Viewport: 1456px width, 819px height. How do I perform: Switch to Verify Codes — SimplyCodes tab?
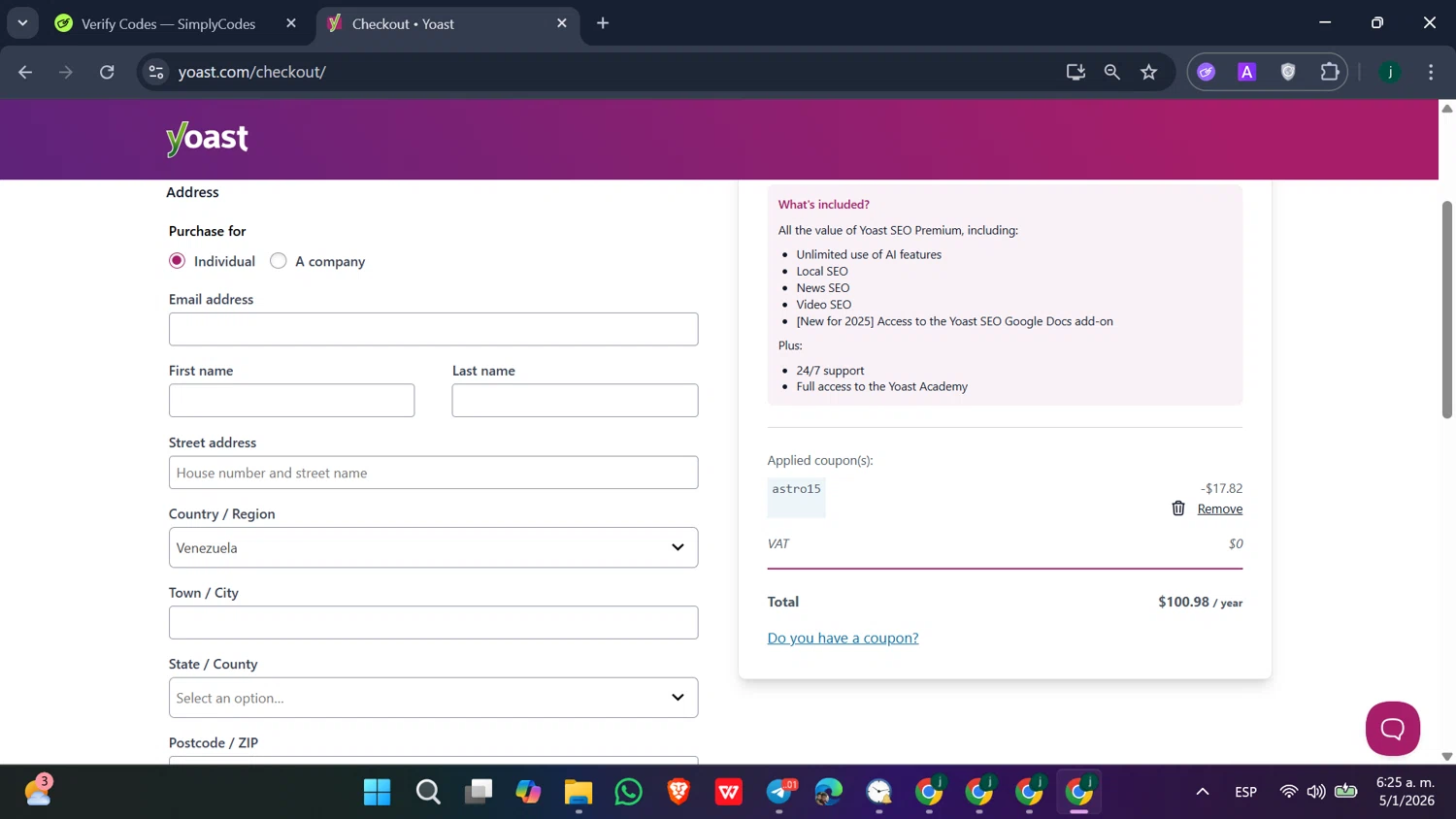[x=168, y=23]
